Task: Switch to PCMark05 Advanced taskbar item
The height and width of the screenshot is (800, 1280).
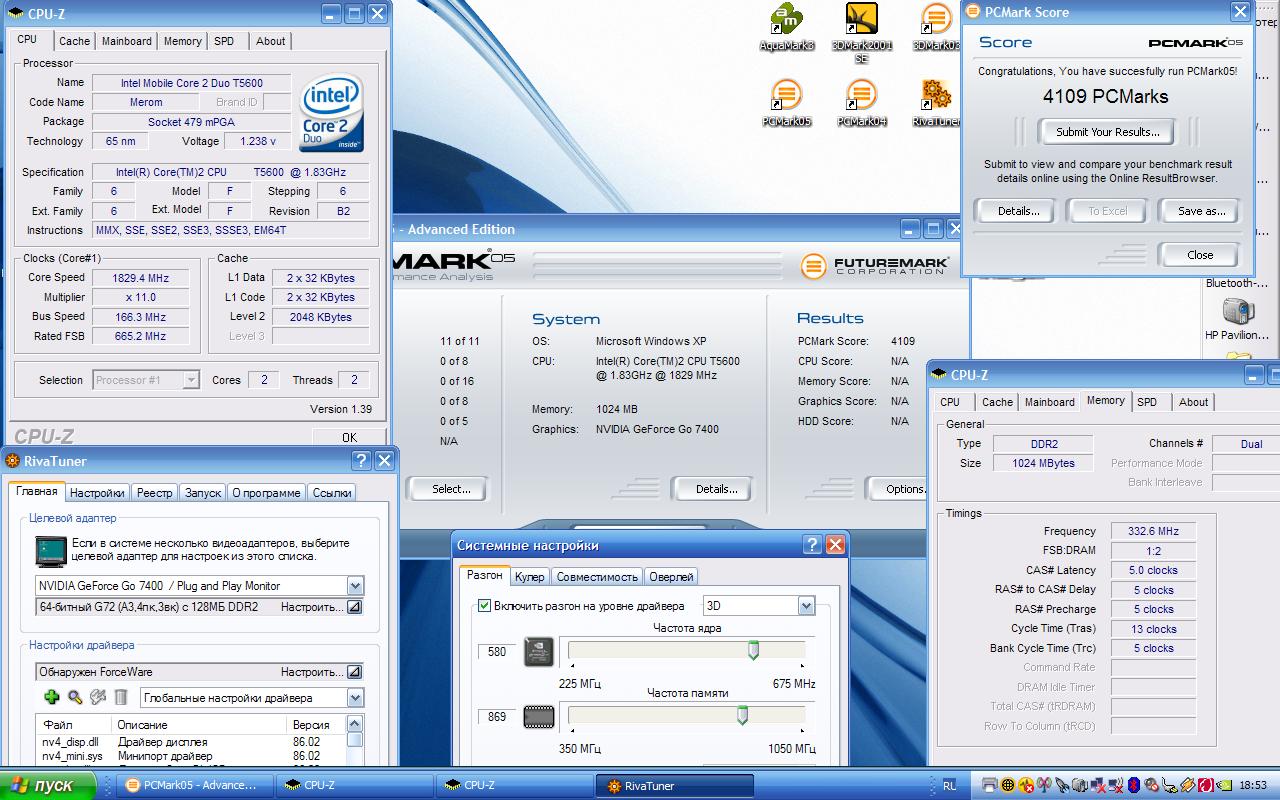Action: coord(195,785)
